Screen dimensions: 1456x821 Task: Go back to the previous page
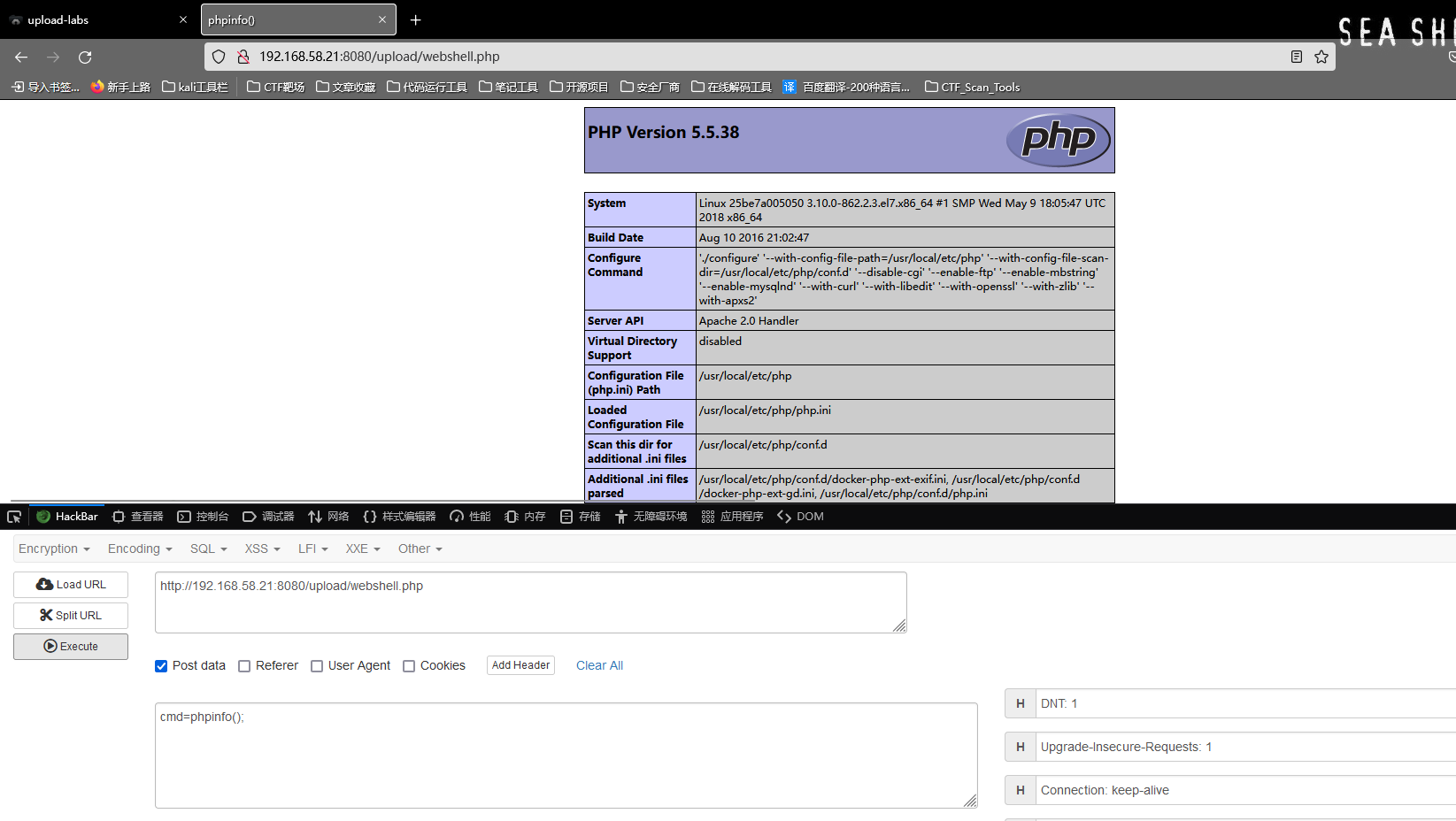pyautogui.click(x=21, y=57)
